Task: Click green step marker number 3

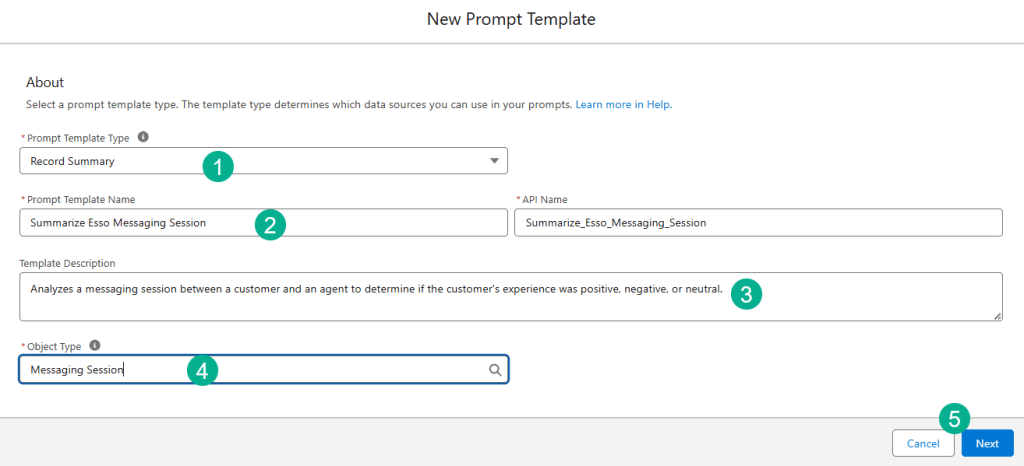Action: 746,293
